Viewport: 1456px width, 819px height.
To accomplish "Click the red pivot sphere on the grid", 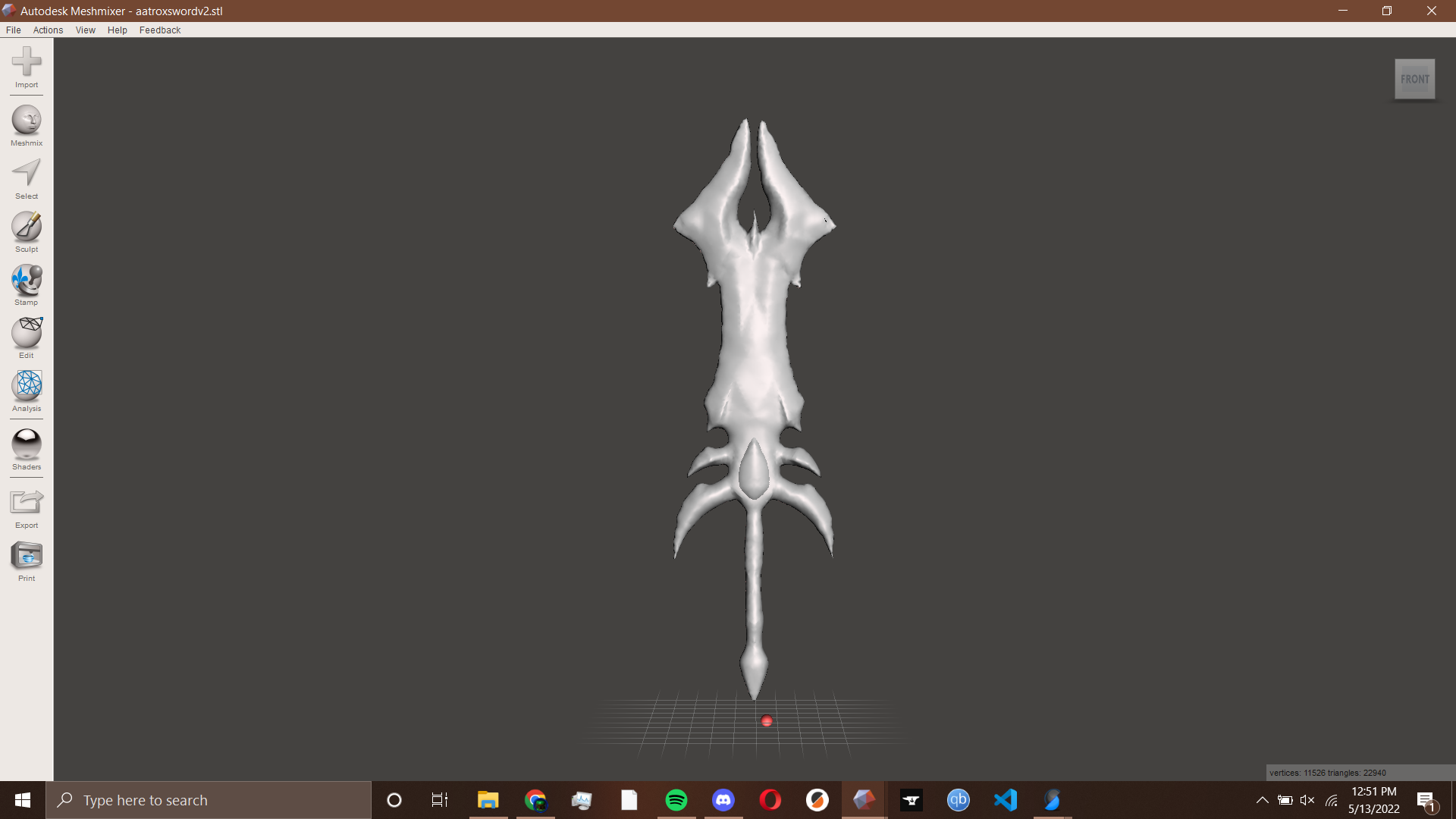I will 767,721.
